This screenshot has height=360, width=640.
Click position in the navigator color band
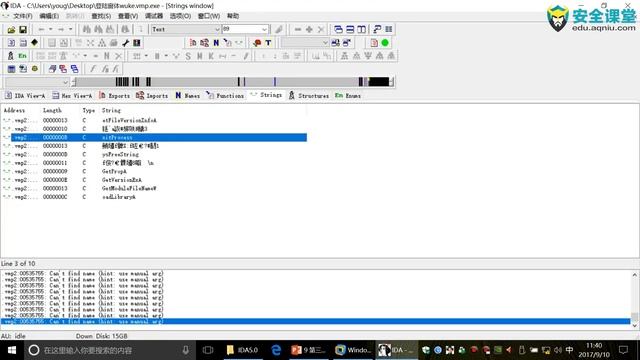pyautogui.click(x=233, y=82)
